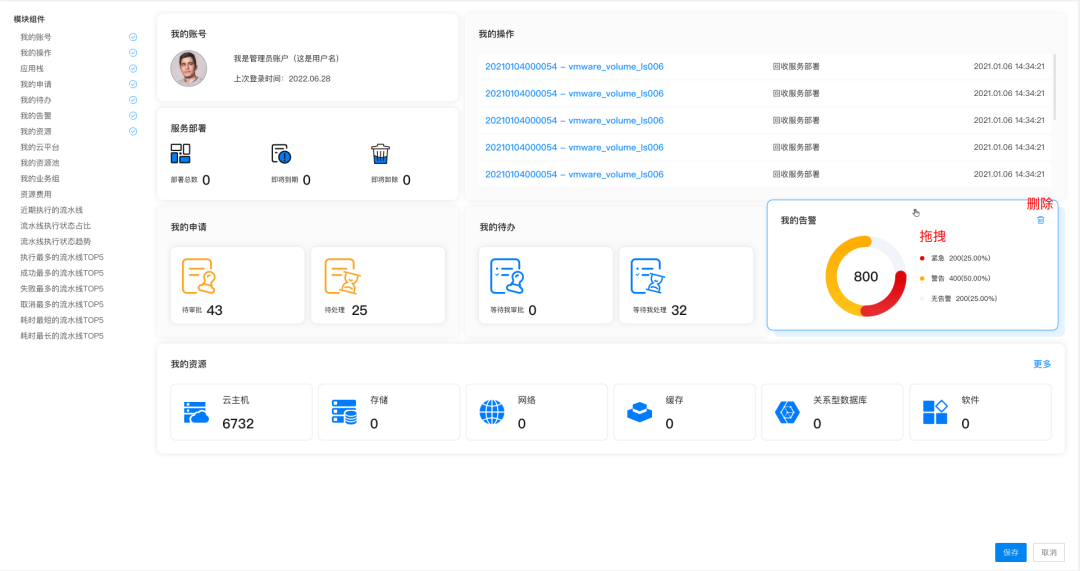
Task: Click the 即将卸除 trash bin icon
Action: (380, 154)
